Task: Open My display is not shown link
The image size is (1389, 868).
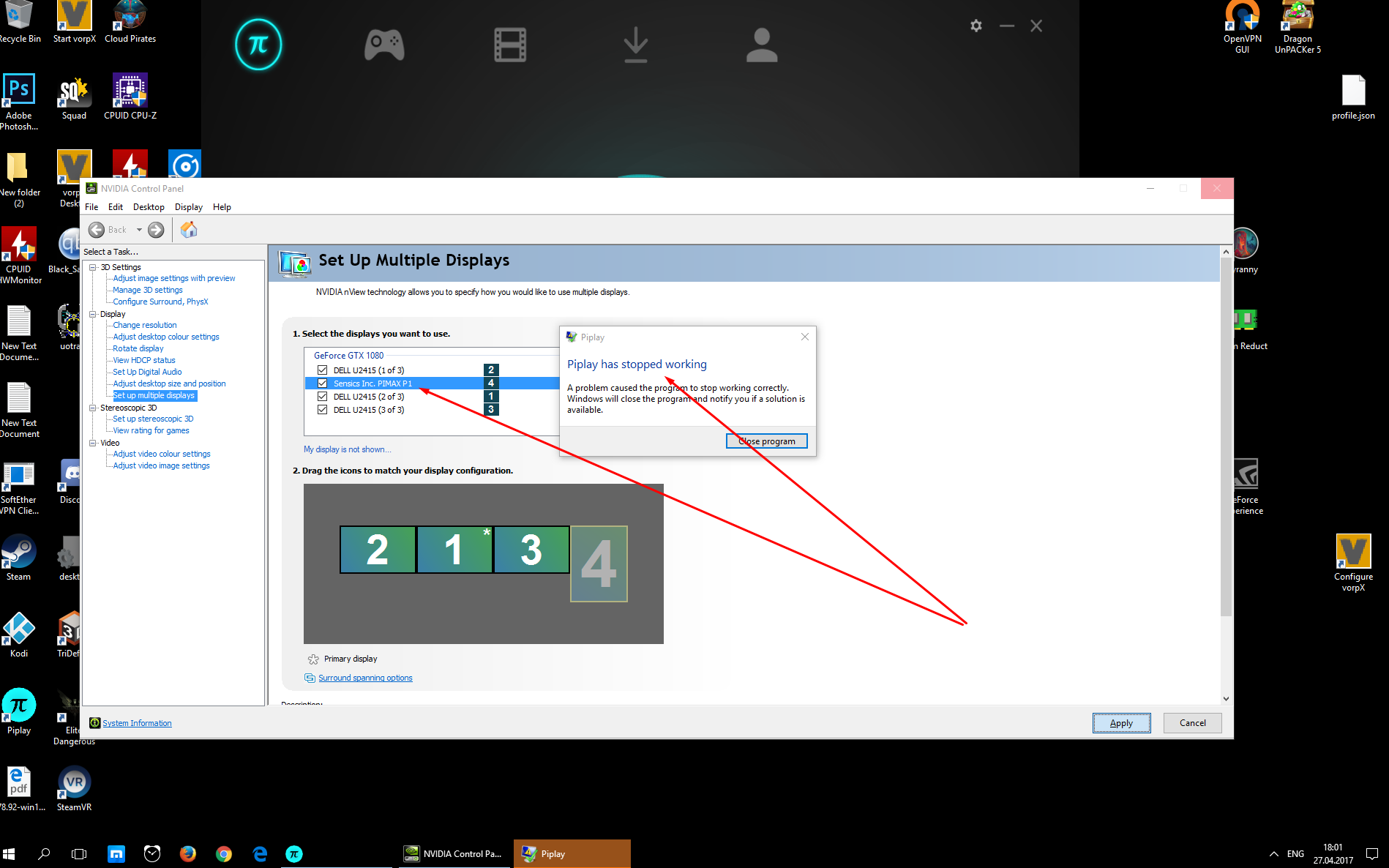Action: pyautogui.click(x=348, y=449)
